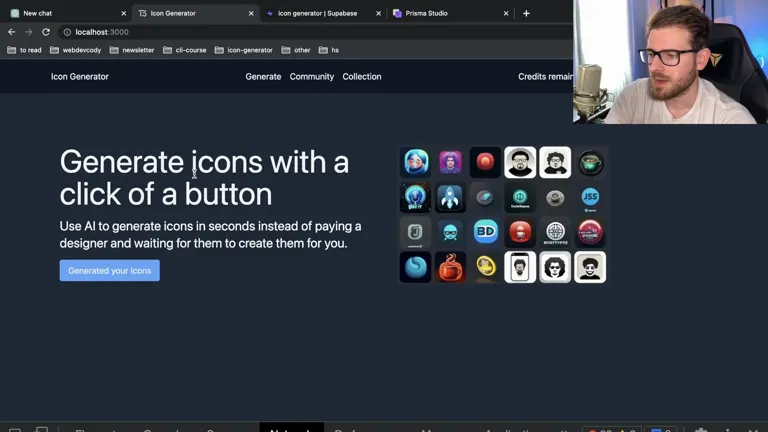The image size is (768, 432).
Task: Close the Prisma Studio tab
Action: (506, 13)
